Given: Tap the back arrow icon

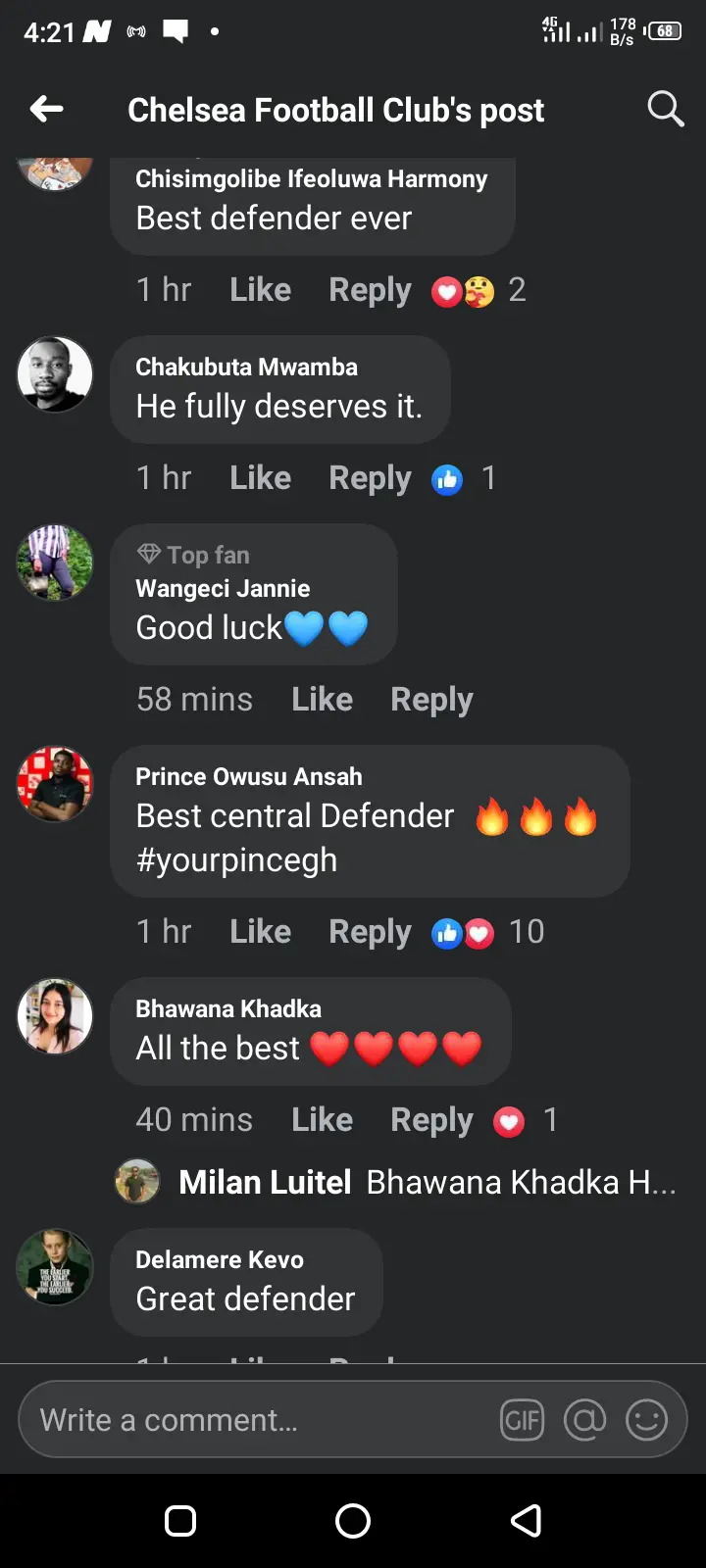Looking at the screenshot, I should [x=47, y=109].
